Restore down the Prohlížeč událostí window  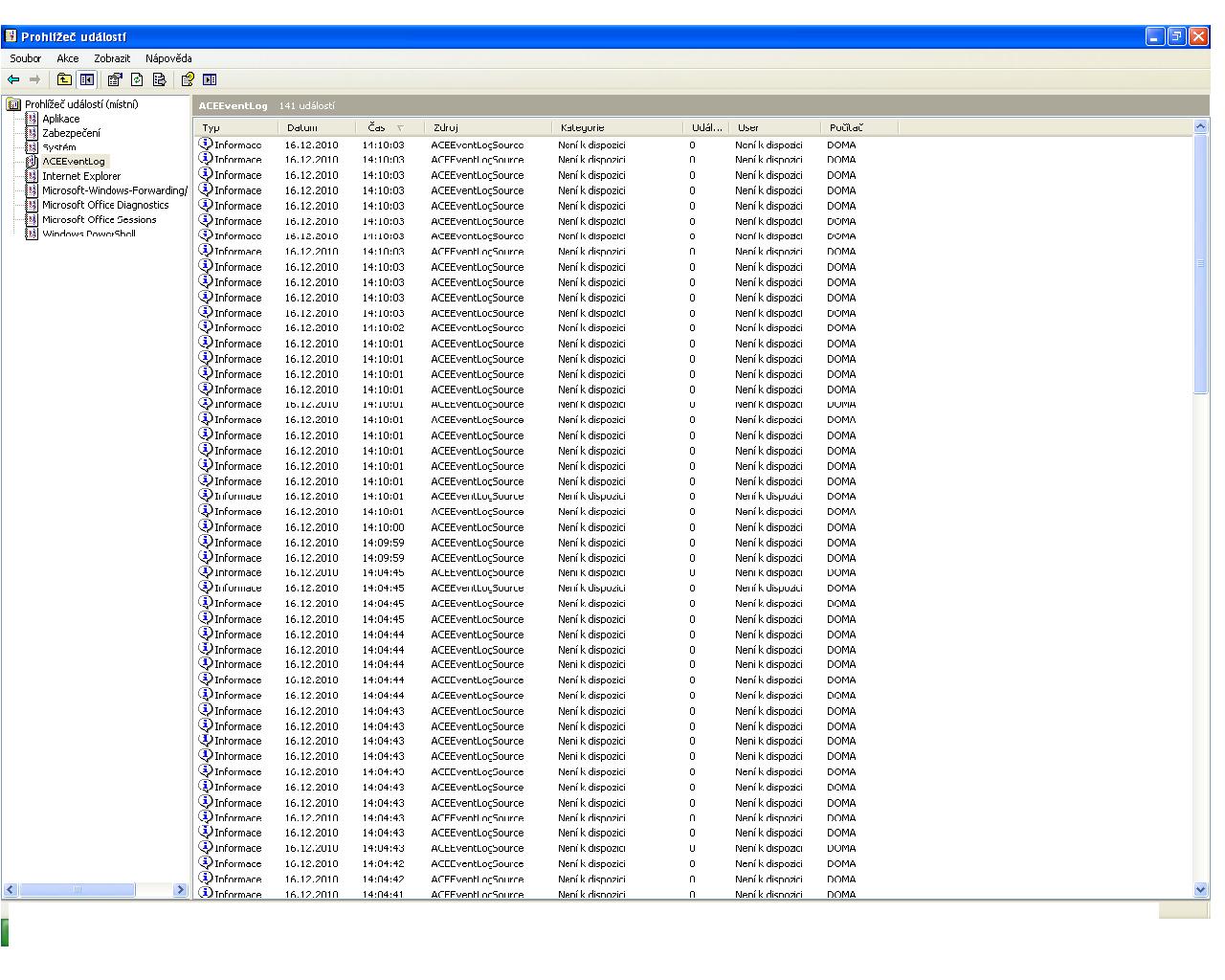(x=1176, y=36)
